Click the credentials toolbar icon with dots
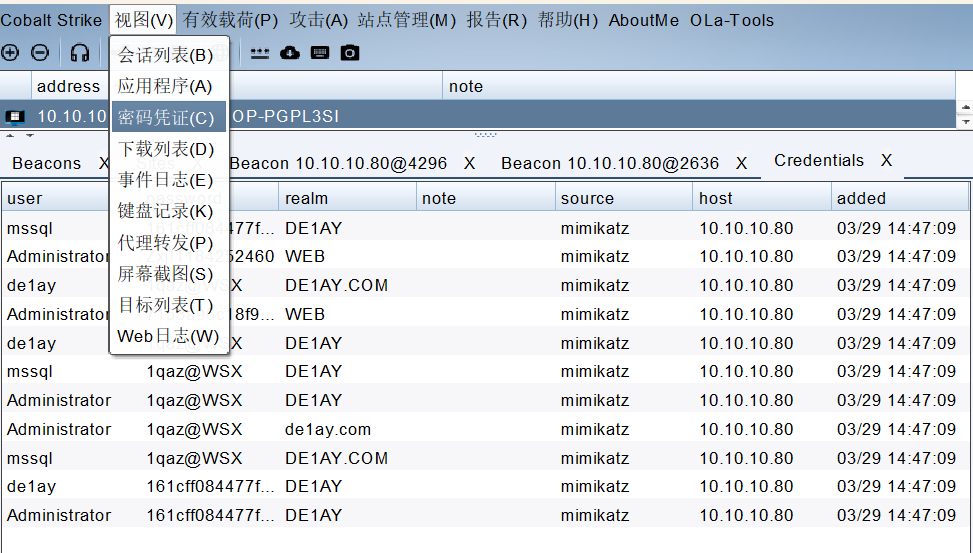Screen dimensions: 973x553 260,53
